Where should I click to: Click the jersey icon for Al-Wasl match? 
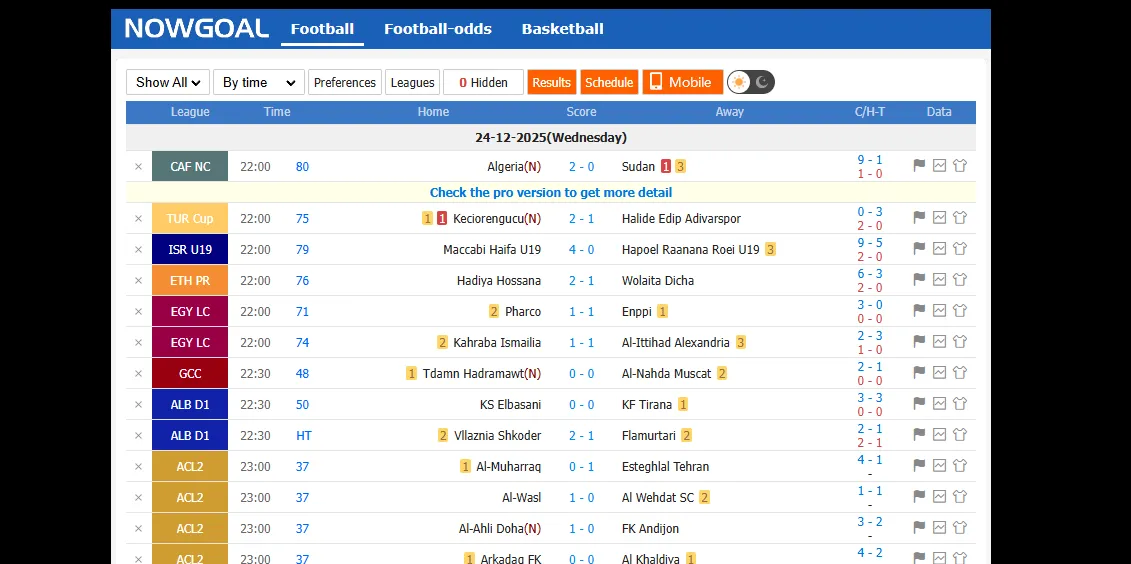point(960,497)
